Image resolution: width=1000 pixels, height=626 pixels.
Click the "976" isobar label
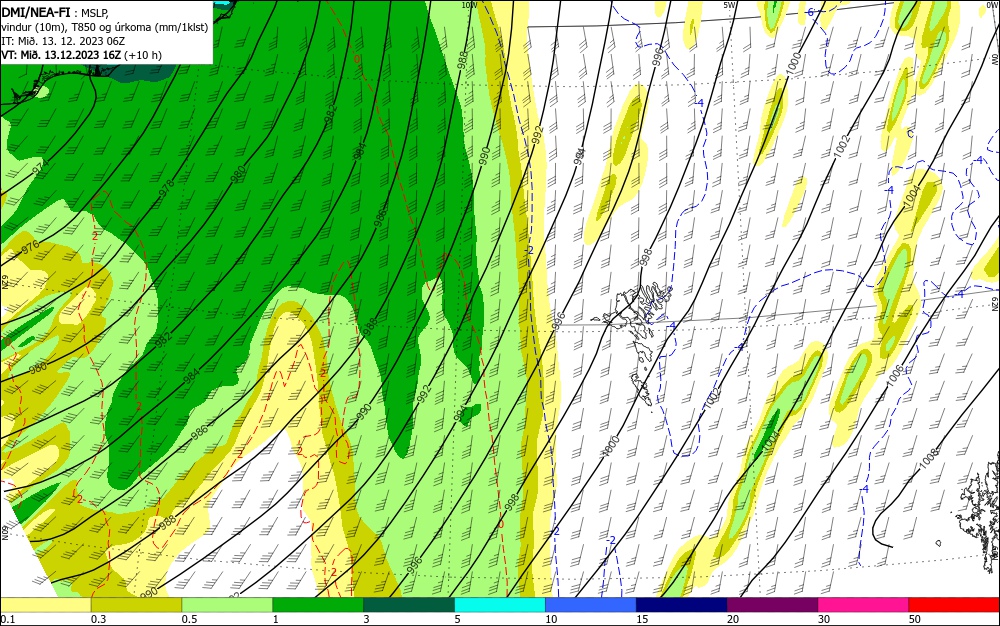(x=30, y=247)
